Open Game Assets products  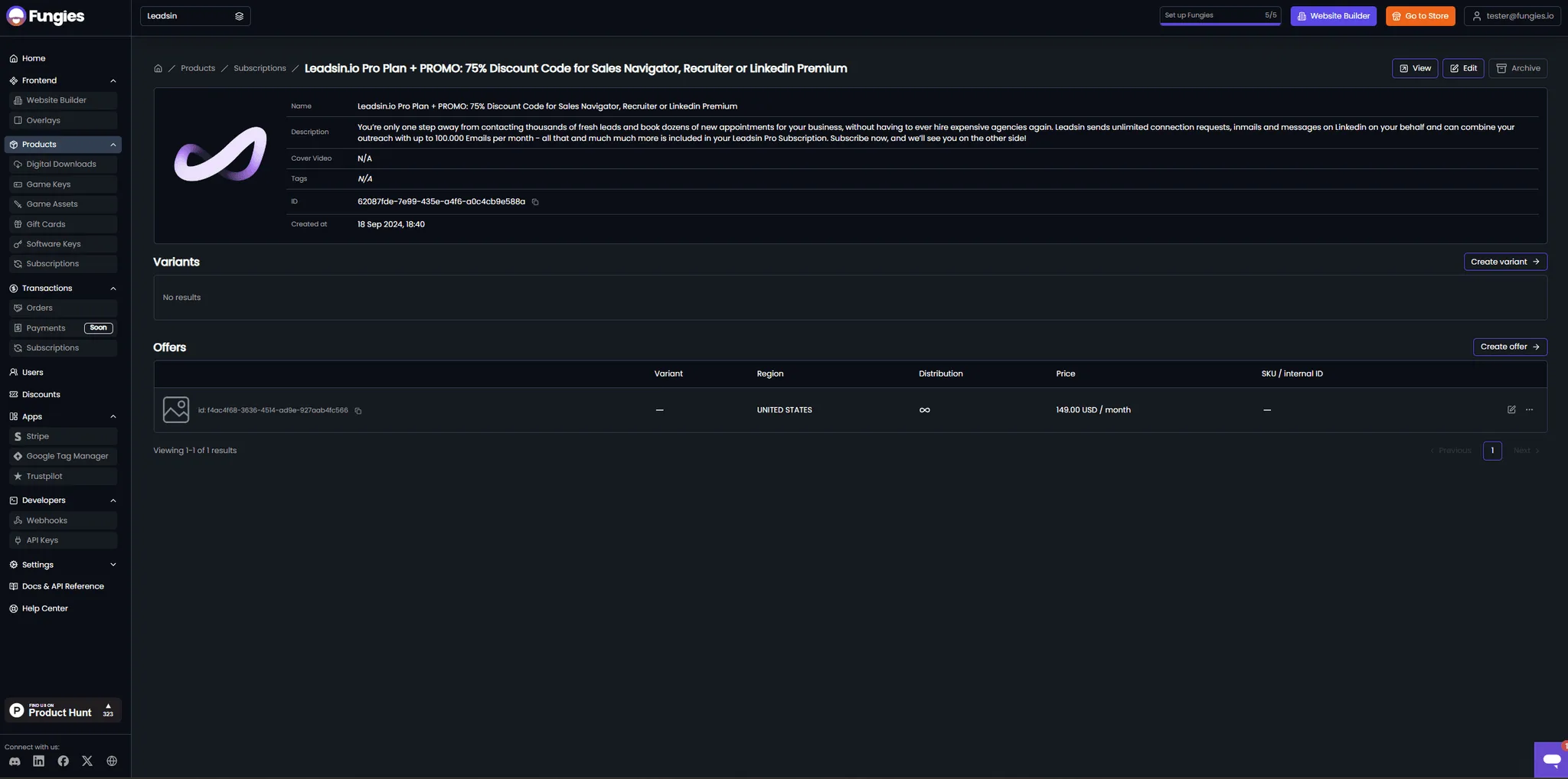click(x=64, y=204)
